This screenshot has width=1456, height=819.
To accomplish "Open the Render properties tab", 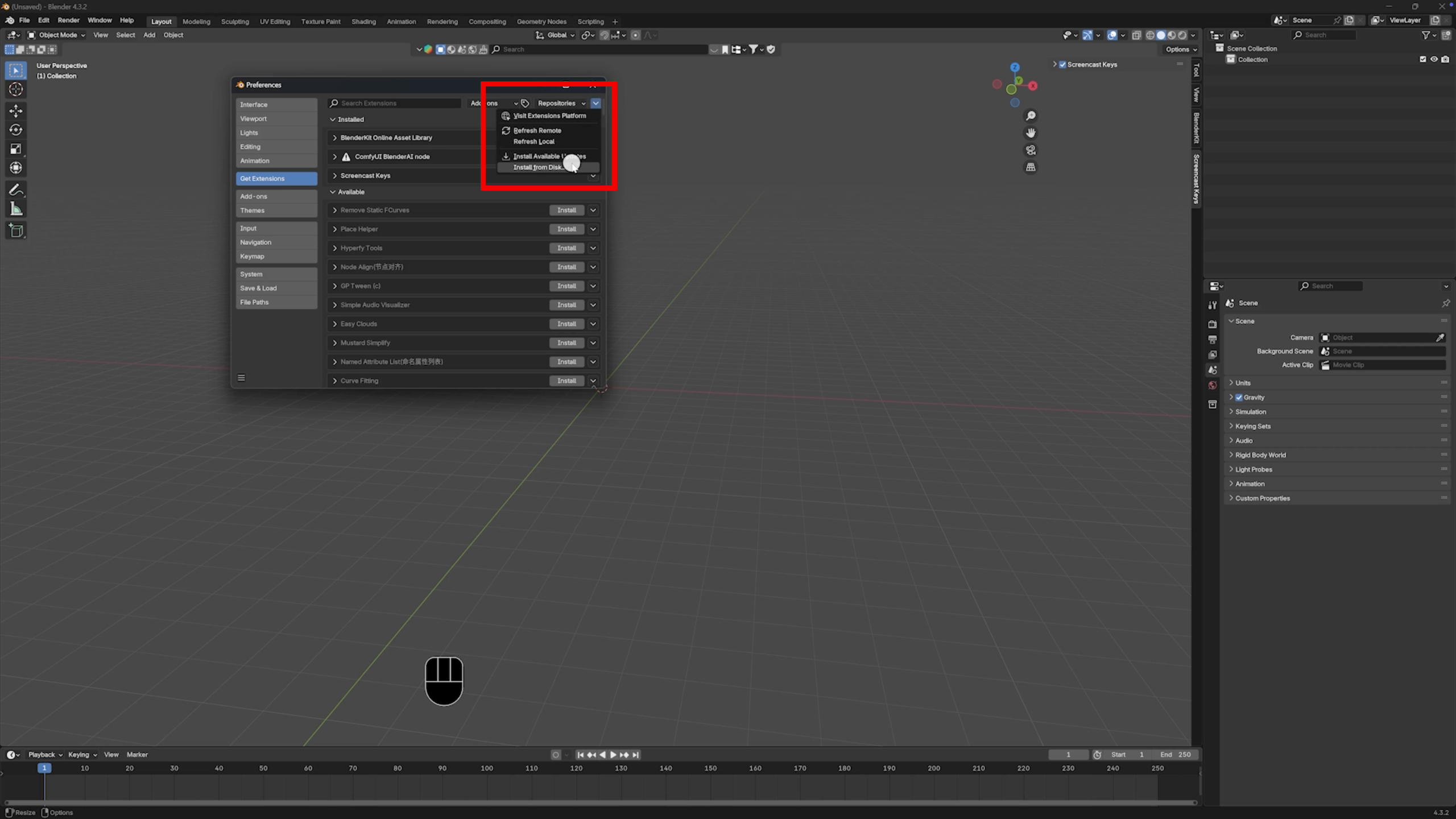I will tap(1213, 324).
